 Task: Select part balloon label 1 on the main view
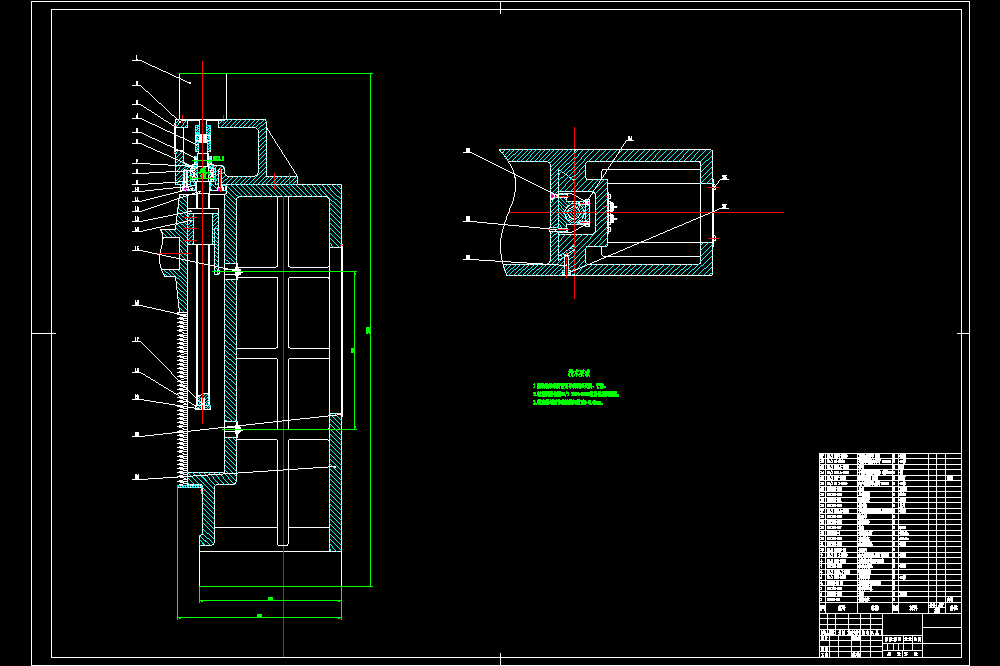coord(136,58)
